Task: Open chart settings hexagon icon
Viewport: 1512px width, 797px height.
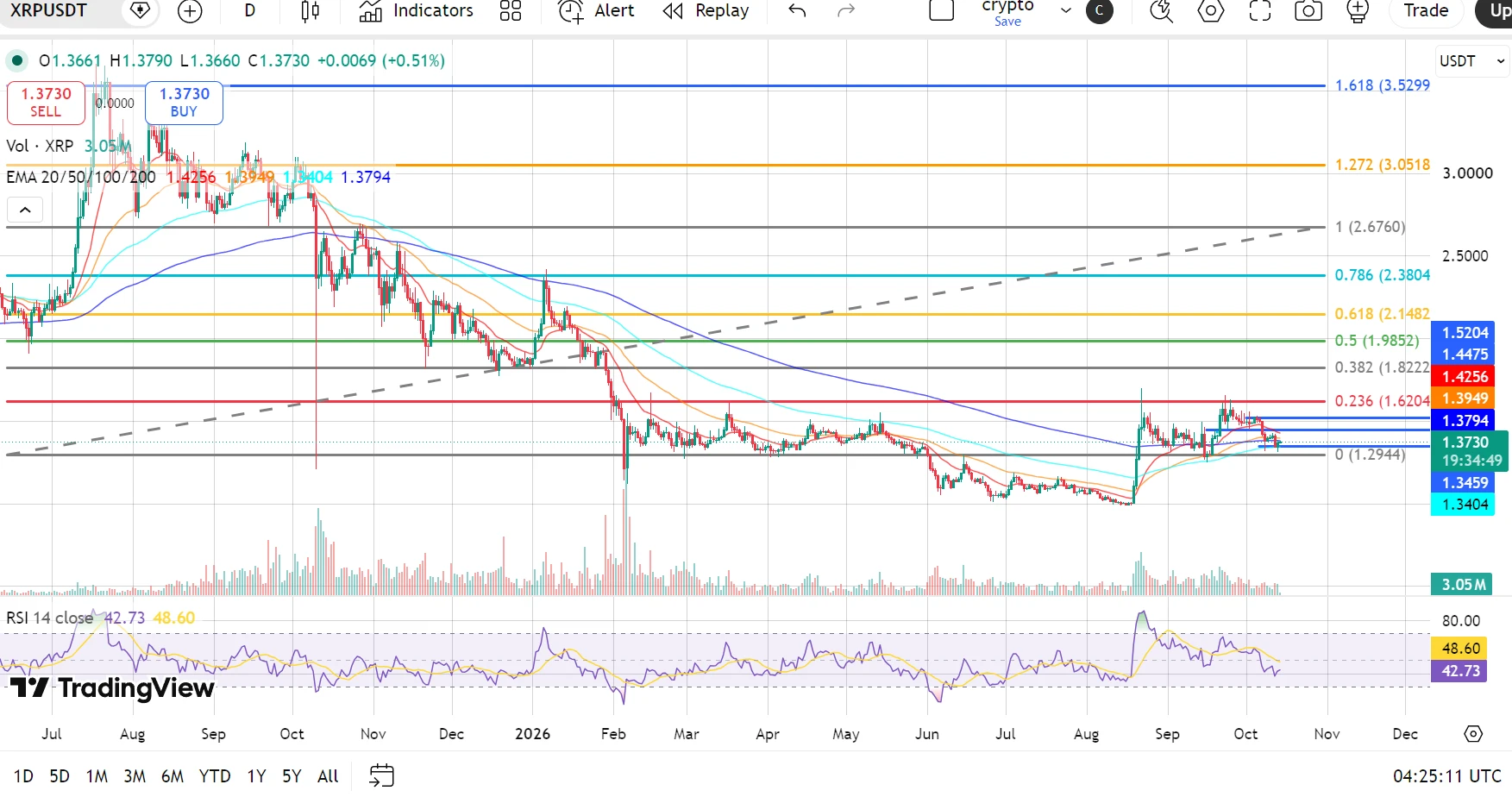Action: click(1211, 11)
